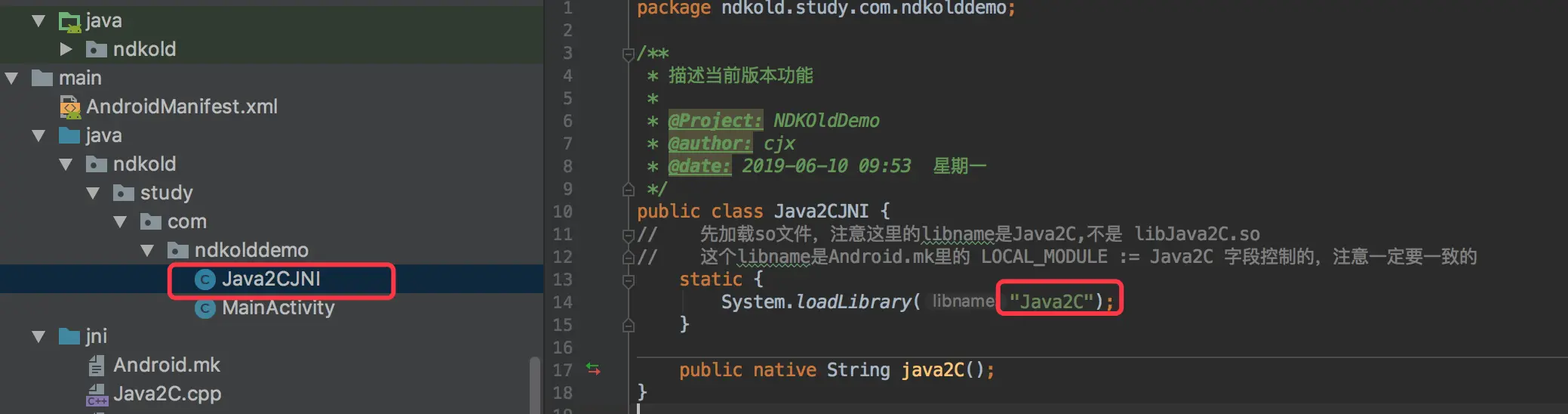1568x414 pixels.
Task: Collapse the java folder under main
Action: click(38, 136)
